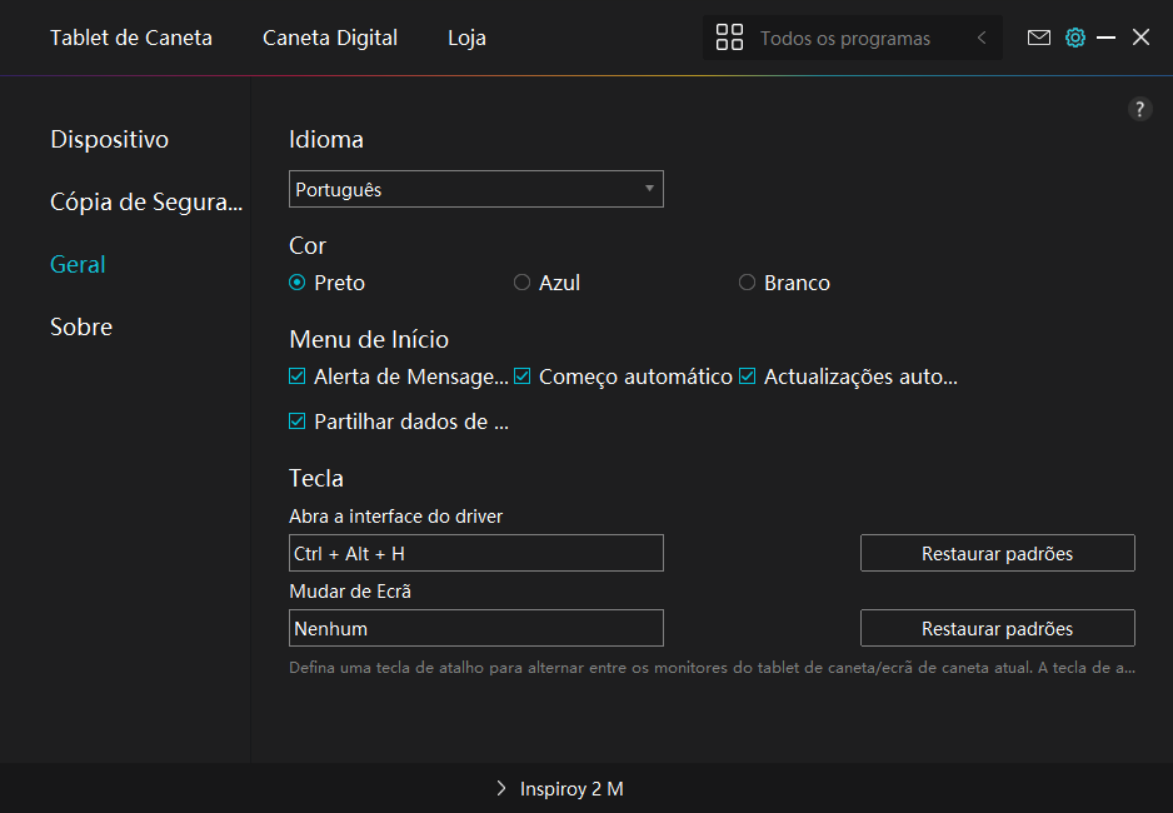Screen dimensions: 1173x813
Task: Restore defaults for Mudar de Ecrã
Action: (x=997, y=628)
